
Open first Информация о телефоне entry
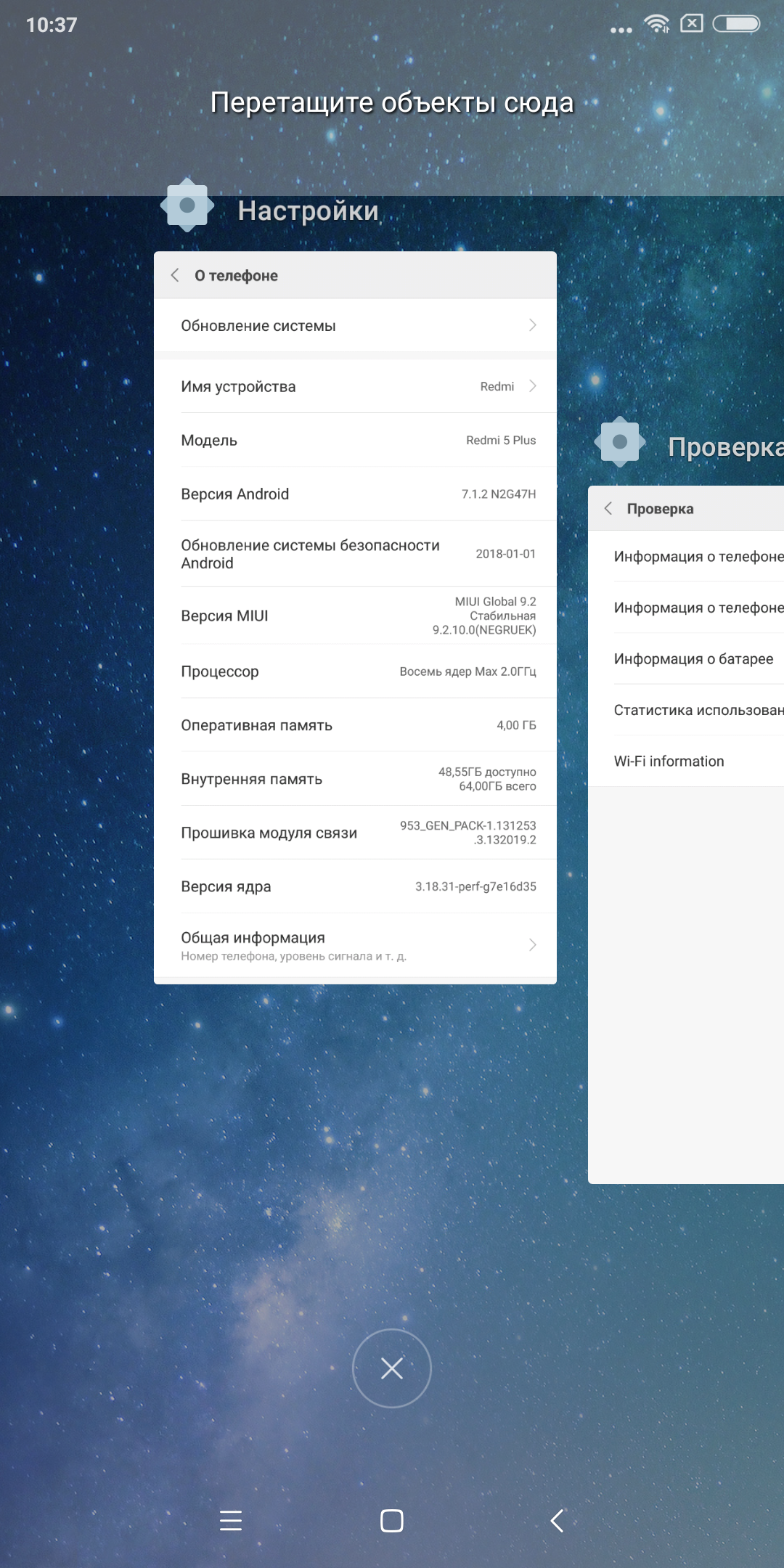(x=686, y=556)
